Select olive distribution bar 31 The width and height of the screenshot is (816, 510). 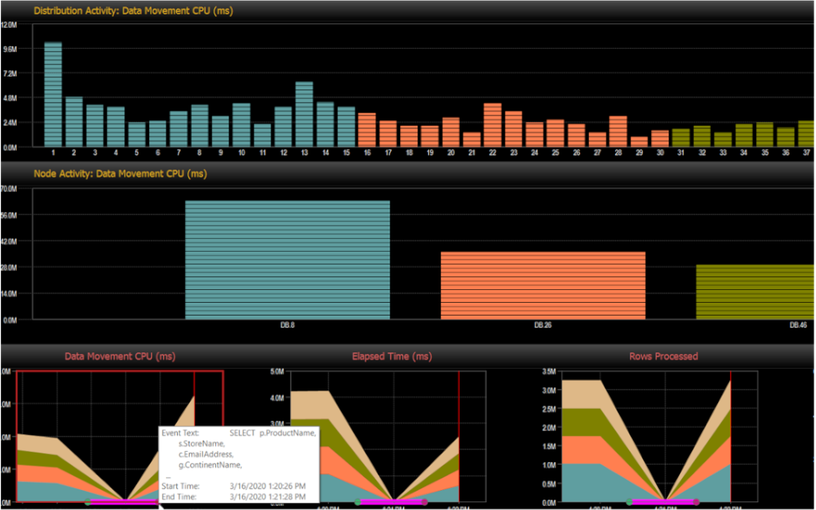(681, 138)
